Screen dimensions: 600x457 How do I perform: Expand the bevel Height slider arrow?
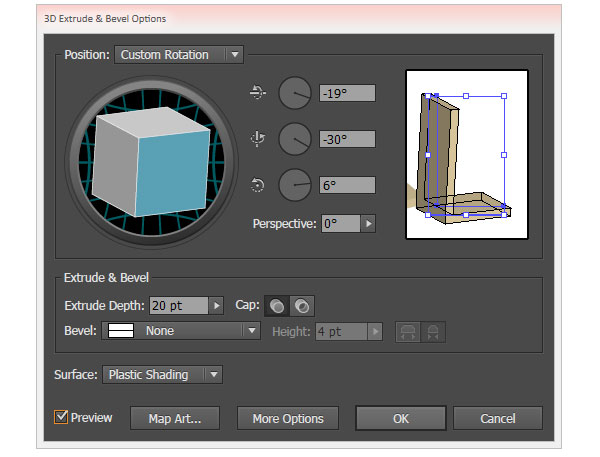tap(375, 332)
